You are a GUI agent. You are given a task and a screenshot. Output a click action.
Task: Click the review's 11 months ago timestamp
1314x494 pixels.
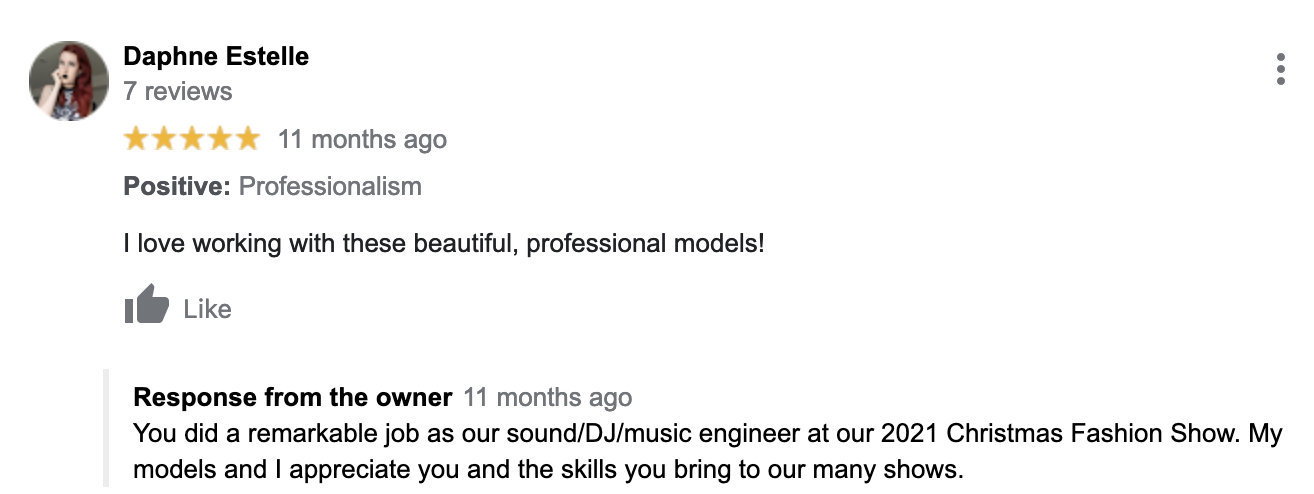[362, 139]
